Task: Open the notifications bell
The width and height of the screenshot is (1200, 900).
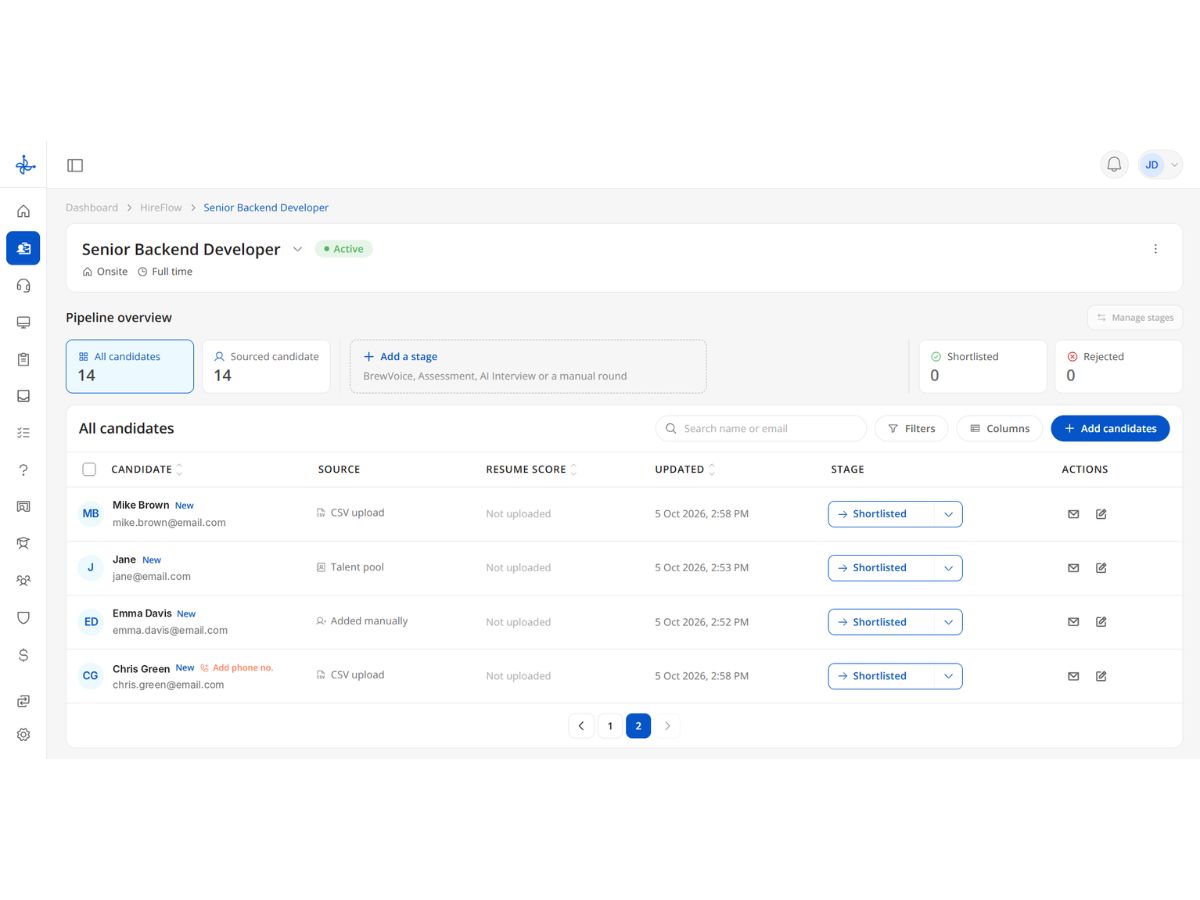Action: point(1114,165)
